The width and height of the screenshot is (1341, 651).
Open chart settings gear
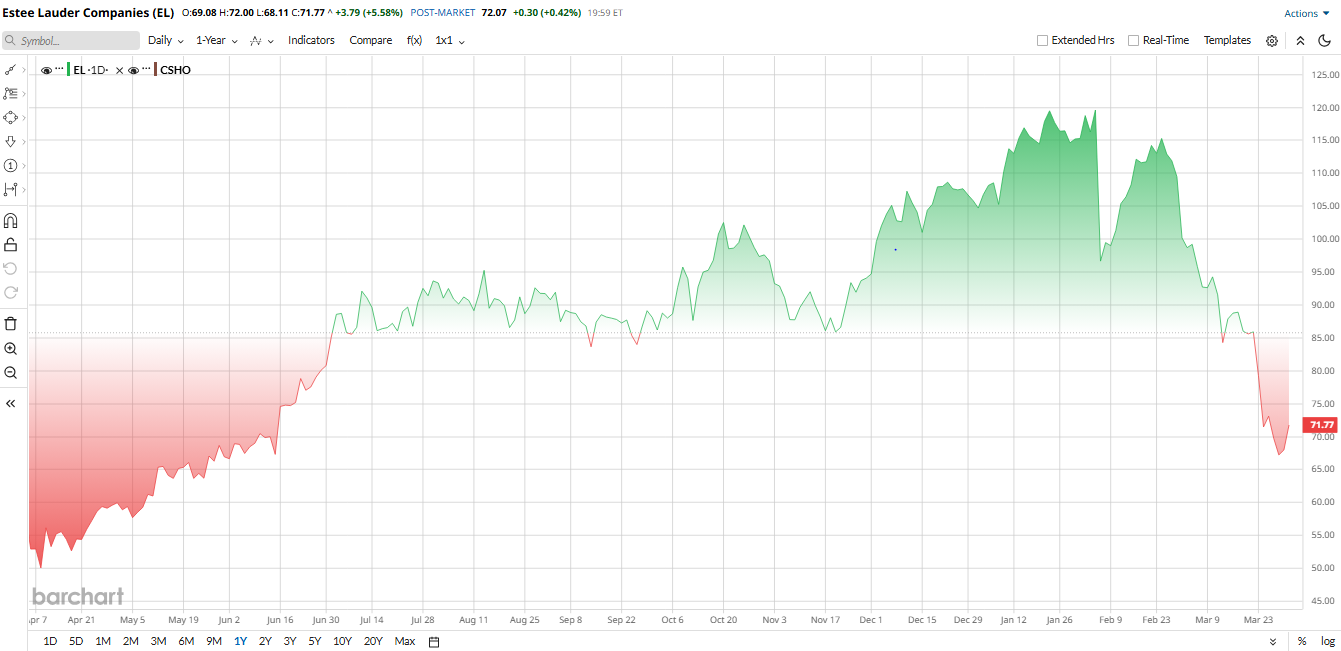[x=1272, y=41]
